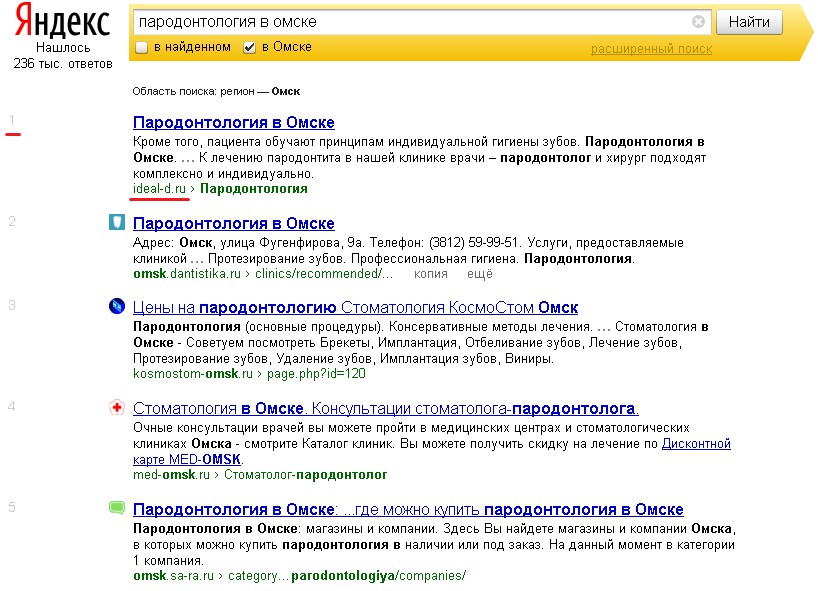
Task: Open the Цены на пародонтологию КосмоСтом result
Action: pyautogui.click(x=355, y=308)
